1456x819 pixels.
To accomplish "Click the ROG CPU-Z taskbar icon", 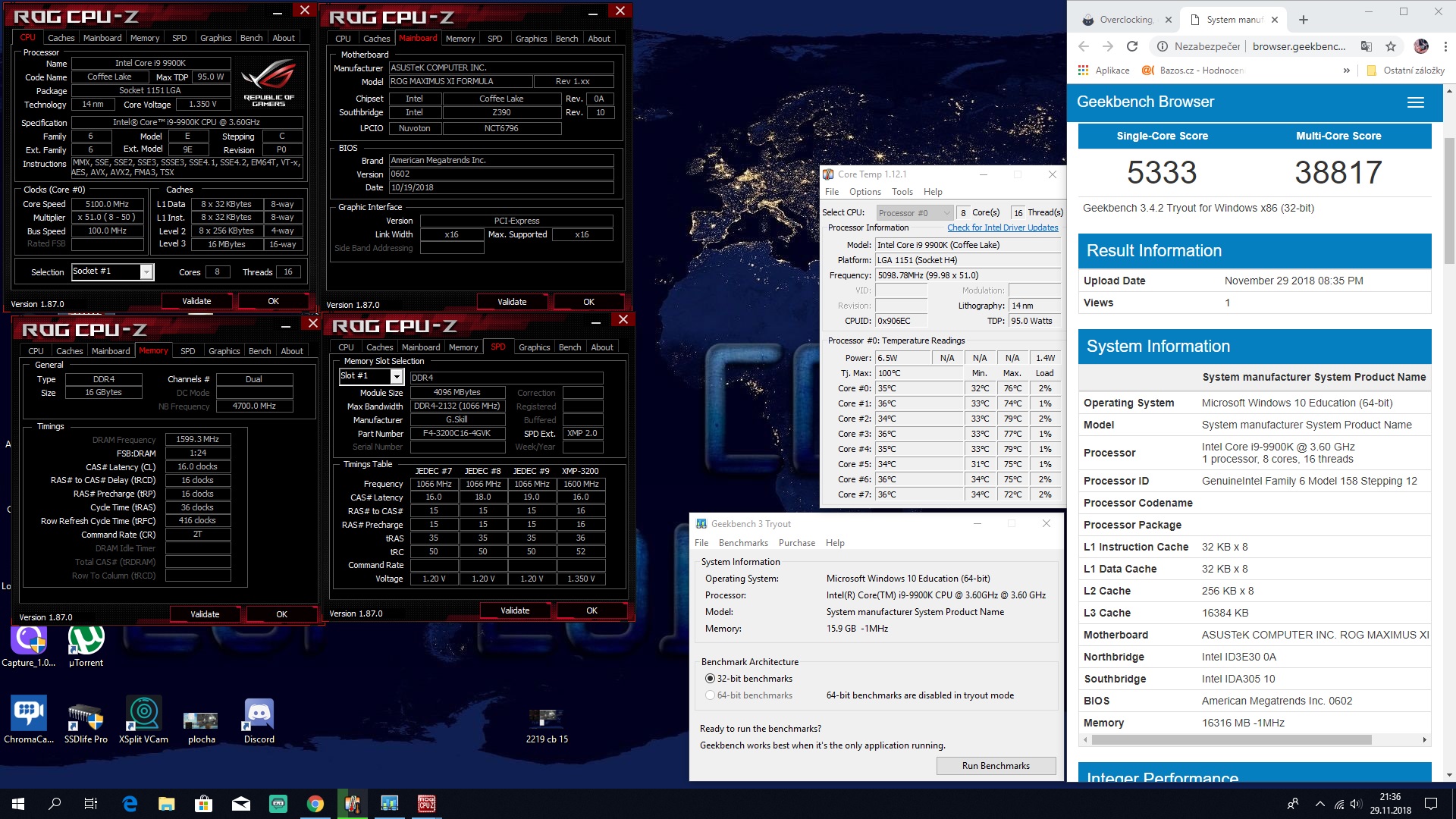I will (426, 804).
